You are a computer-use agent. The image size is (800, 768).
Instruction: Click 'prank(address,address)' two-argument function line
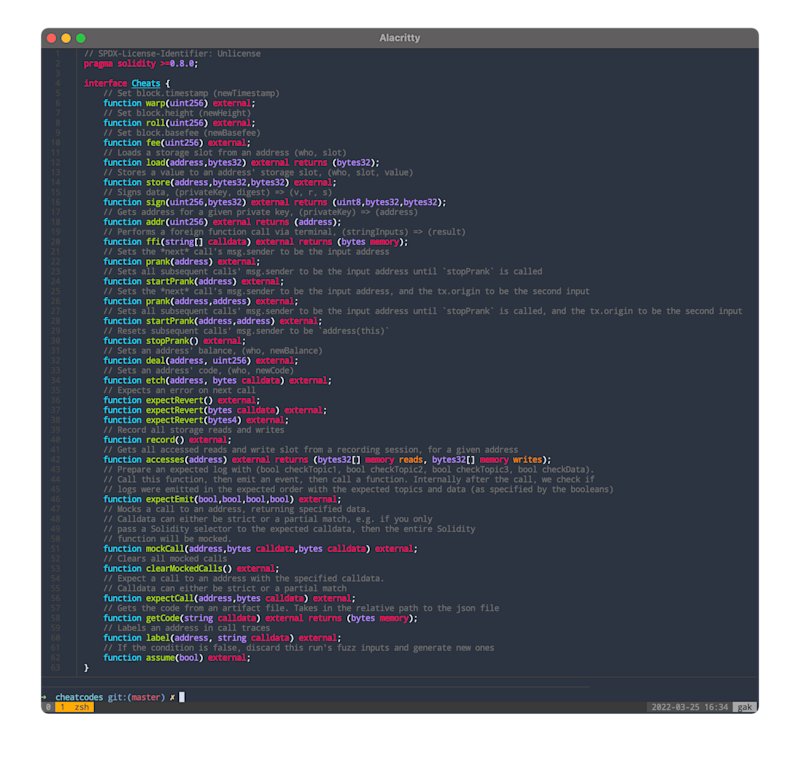pyautogui.click(x=201, y=301)
